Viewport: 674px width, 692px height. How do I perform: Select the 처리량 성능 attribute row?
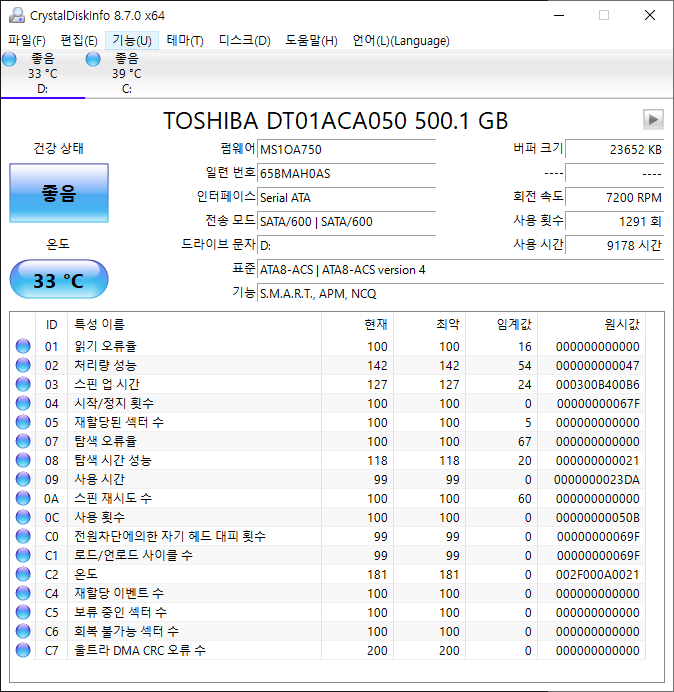tap(328, 365)
